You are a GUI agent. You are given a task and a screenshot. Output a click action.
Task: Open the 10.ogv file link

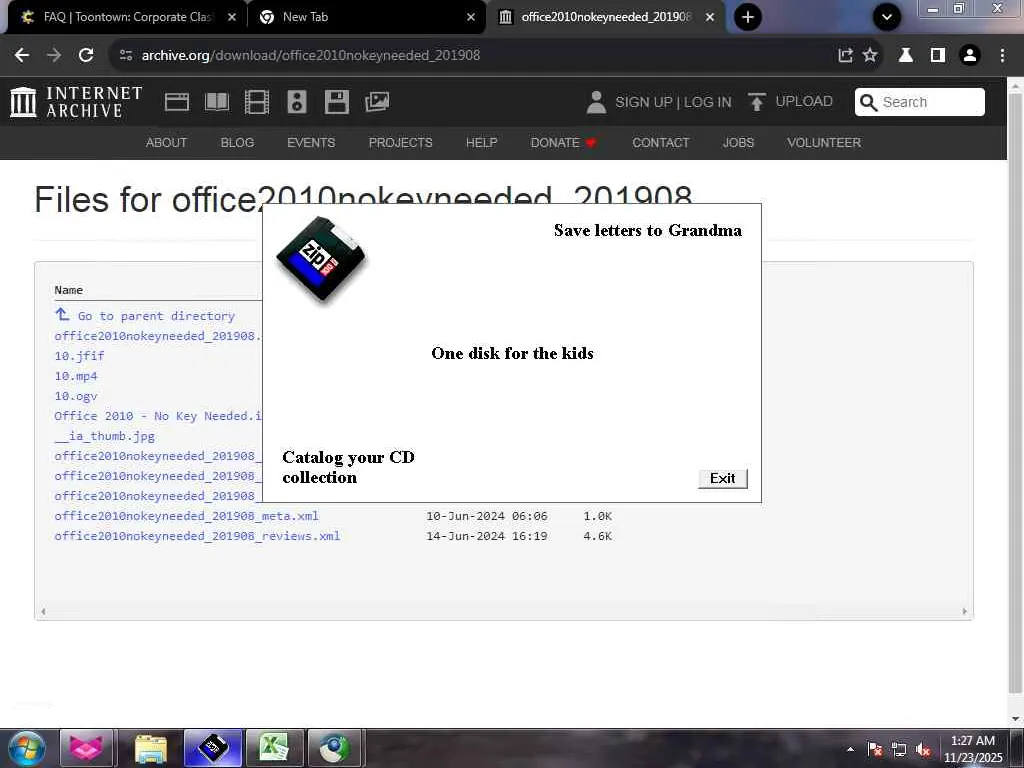point(76,396)
